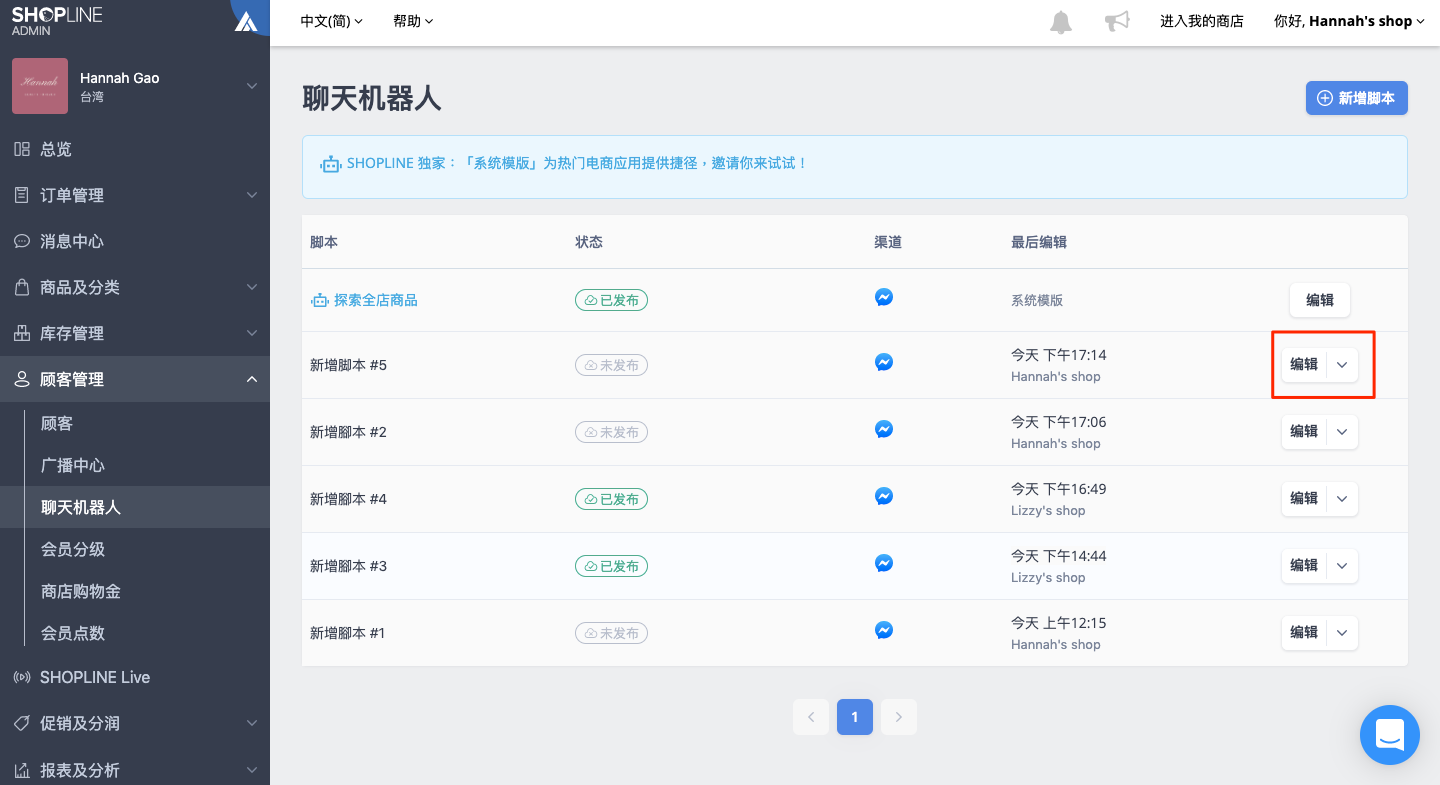
Task: Click the 库存管理 warehouse icon
Action: pyautogui.click(x=21, y=333)
